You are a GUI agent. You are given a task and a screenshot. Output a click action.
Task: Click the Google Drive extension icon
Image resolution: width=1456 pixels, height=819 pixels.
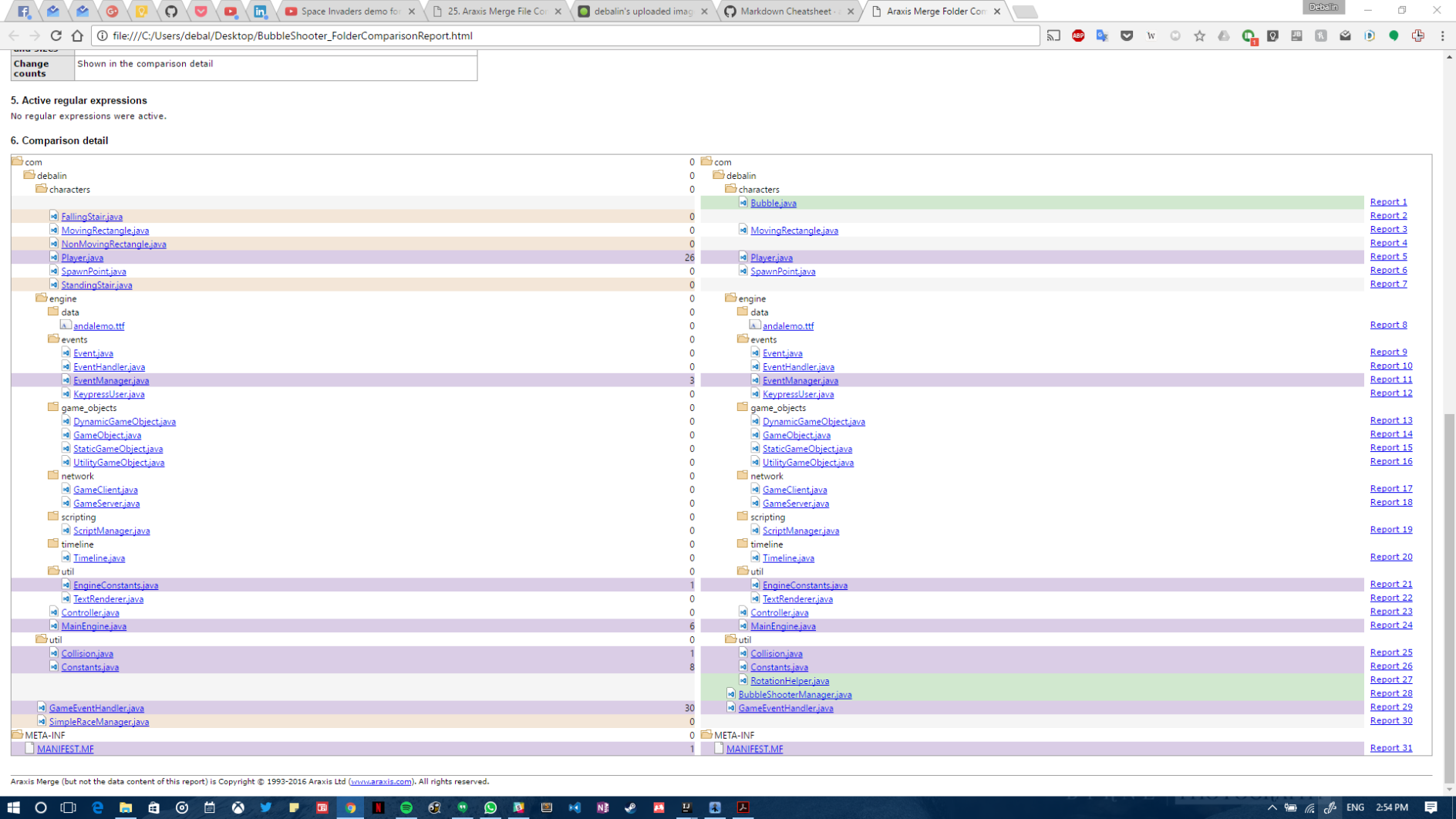[1225, 35]
